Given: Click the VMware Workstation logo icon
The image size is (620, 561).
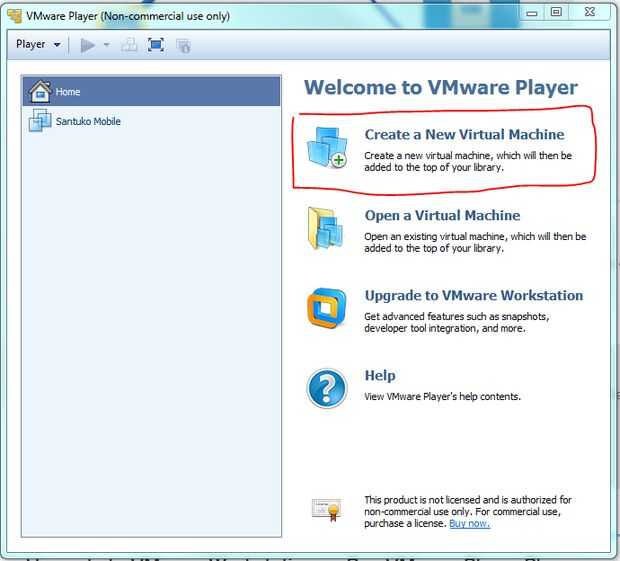Looking at the screenshot, I should point(327,308).
